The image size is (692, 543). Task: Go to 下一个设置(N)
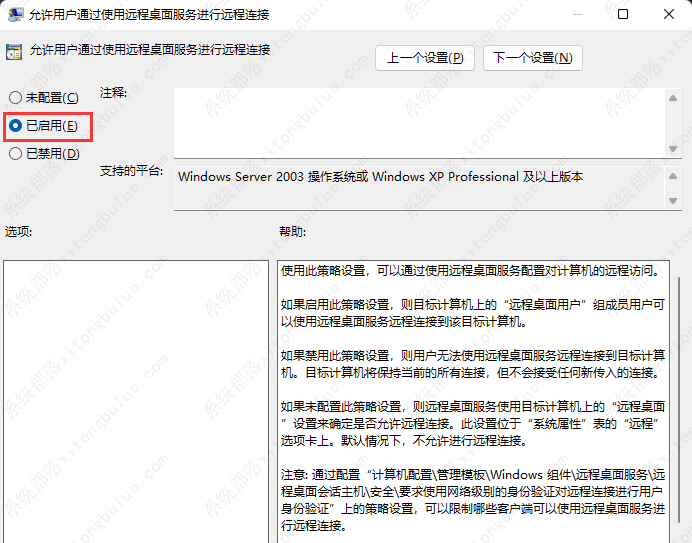coord(532,58)
